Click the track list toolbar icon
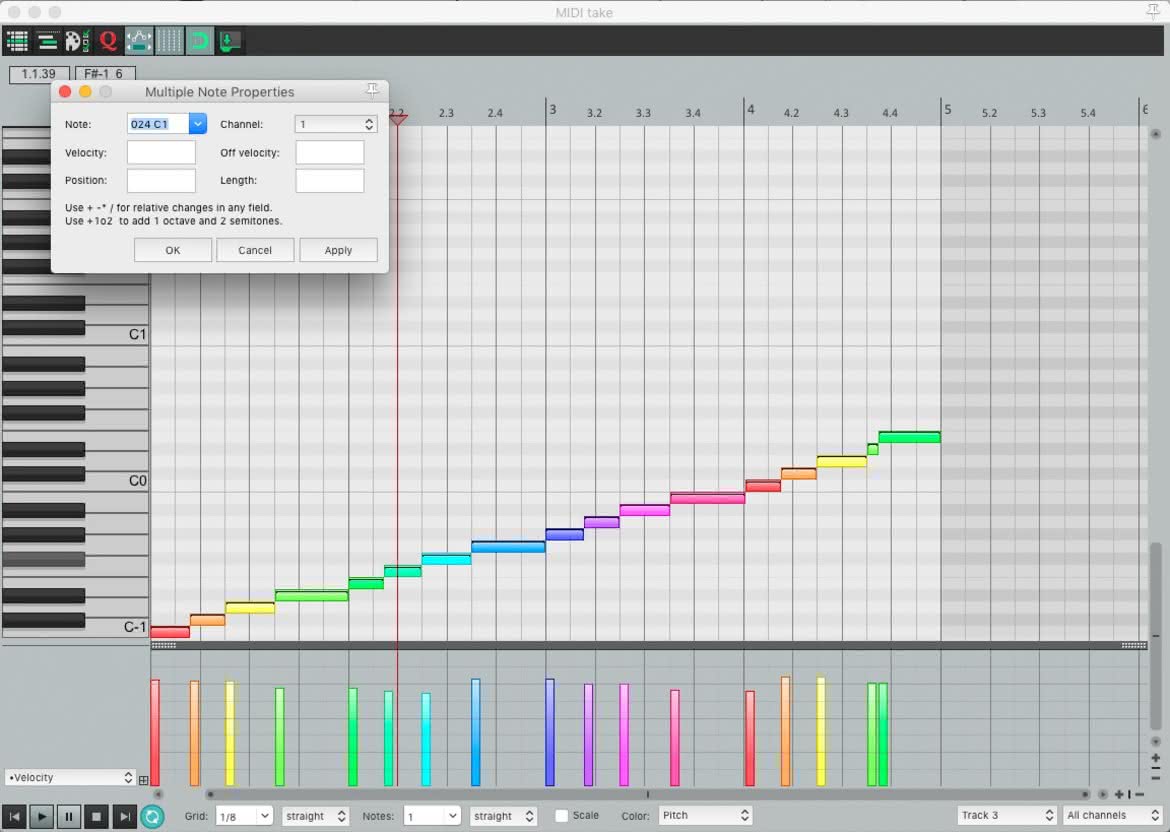The height and width of the screenshot is (832, 1170). click(48, 41)
